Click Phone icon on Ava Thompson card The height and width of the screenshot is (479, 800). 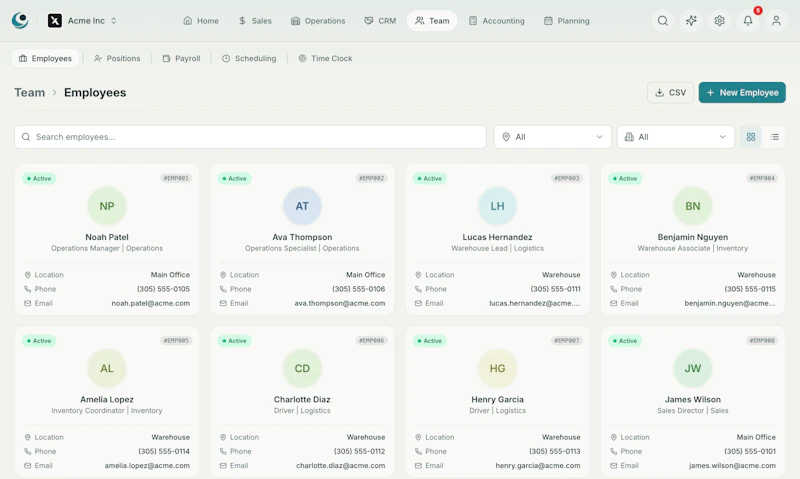click(223, 289)
